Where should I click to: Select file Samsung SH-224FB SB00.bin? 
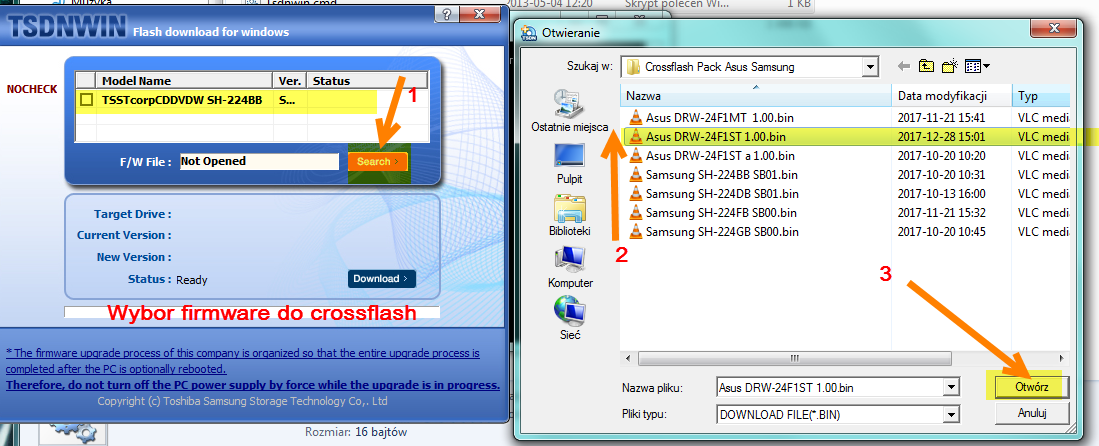point(721,212)
